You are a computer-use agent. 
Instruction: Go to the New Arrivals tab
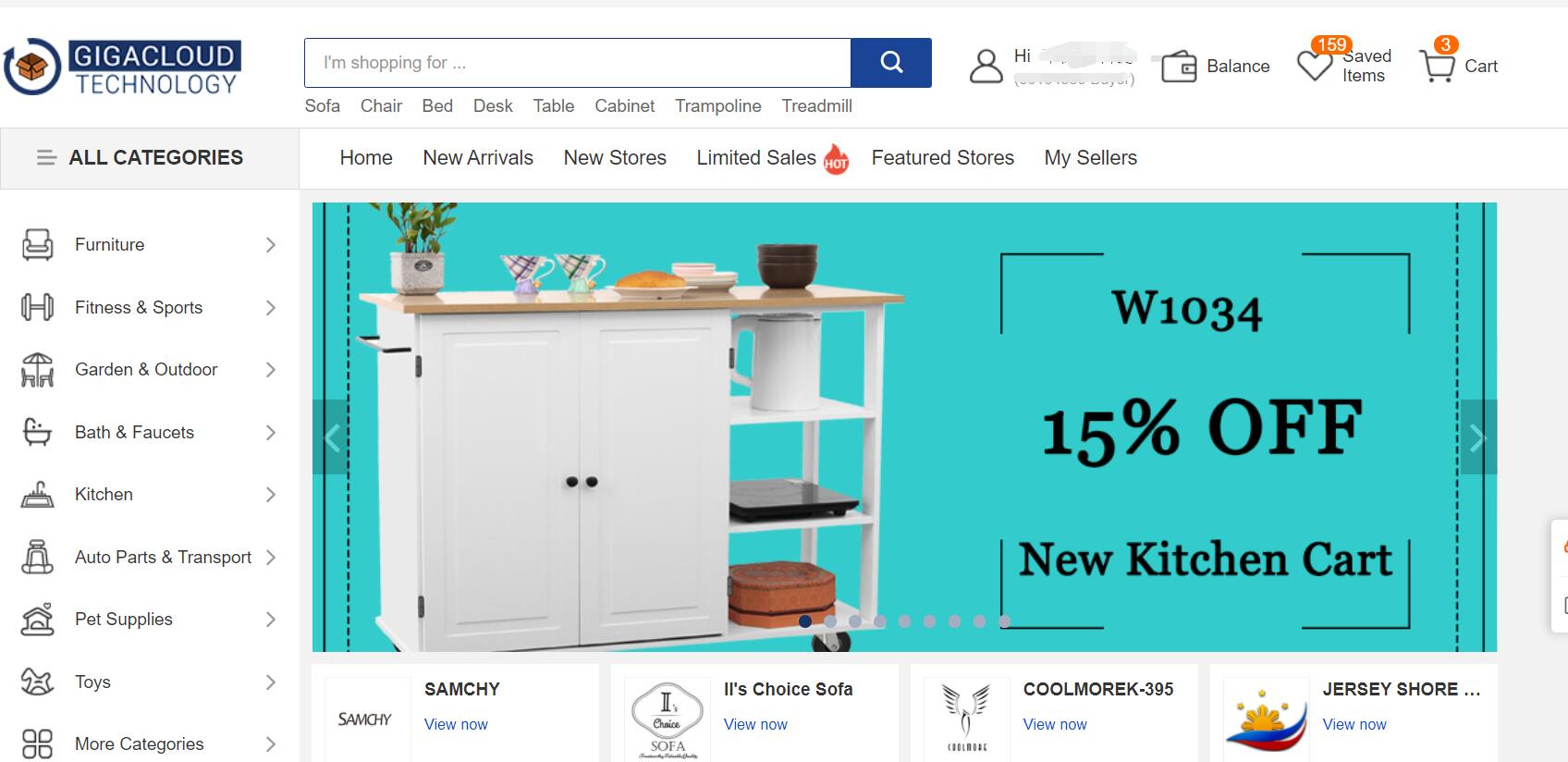click(x=478, y=158)
